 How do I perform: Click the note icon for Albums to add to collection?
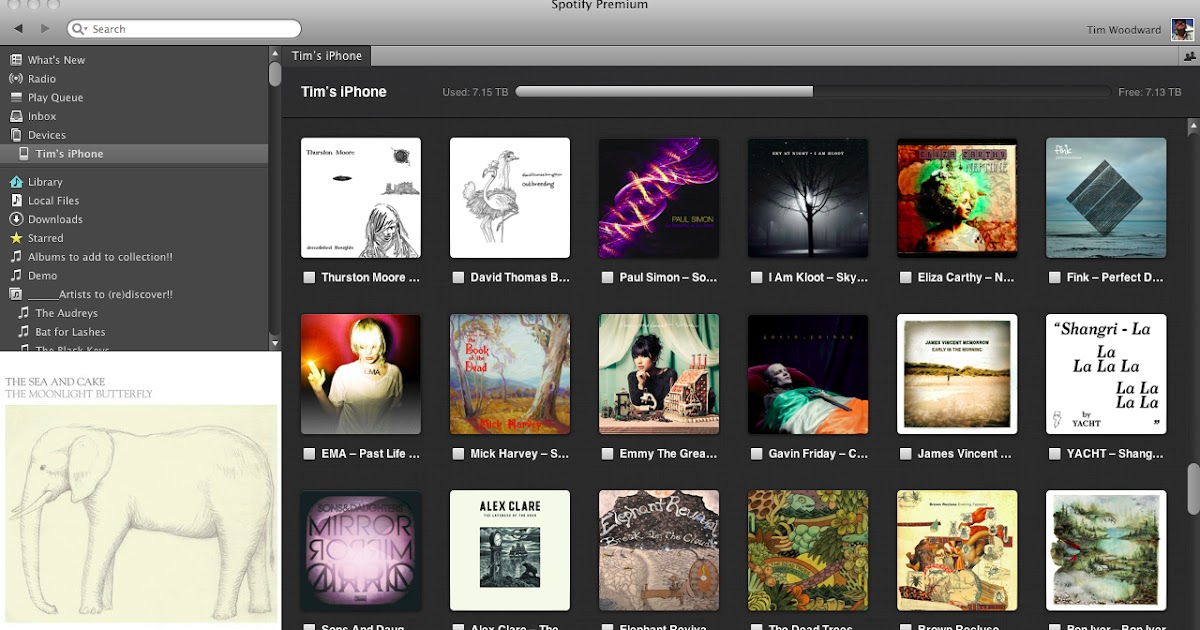tap(16, 257)
